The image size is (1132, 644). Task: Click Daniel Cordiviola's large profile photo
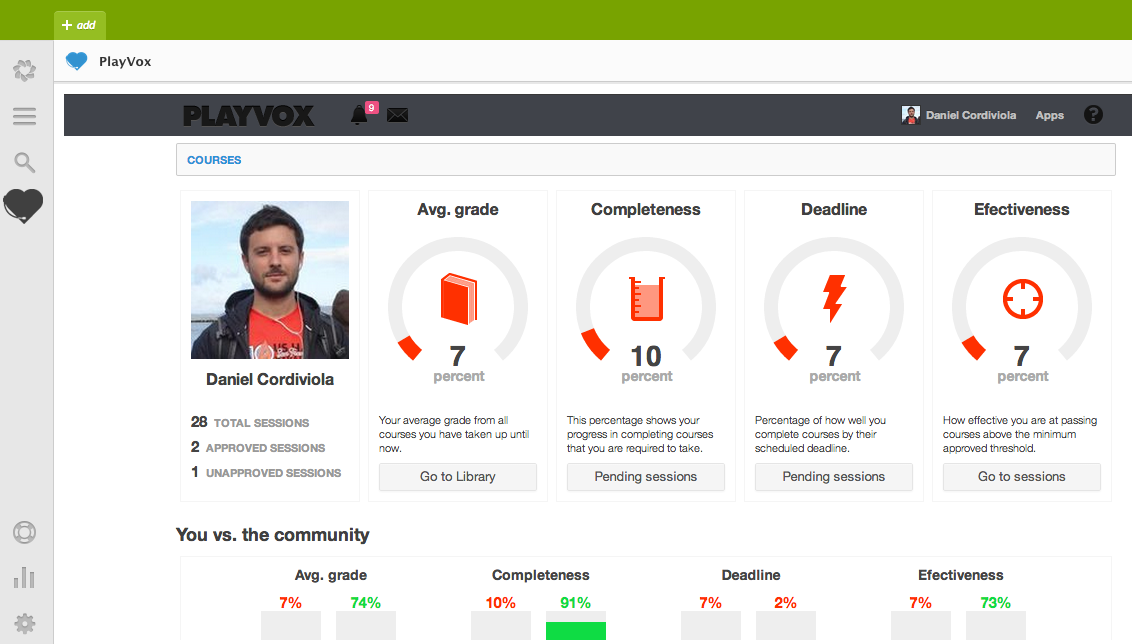pos(270,280)
